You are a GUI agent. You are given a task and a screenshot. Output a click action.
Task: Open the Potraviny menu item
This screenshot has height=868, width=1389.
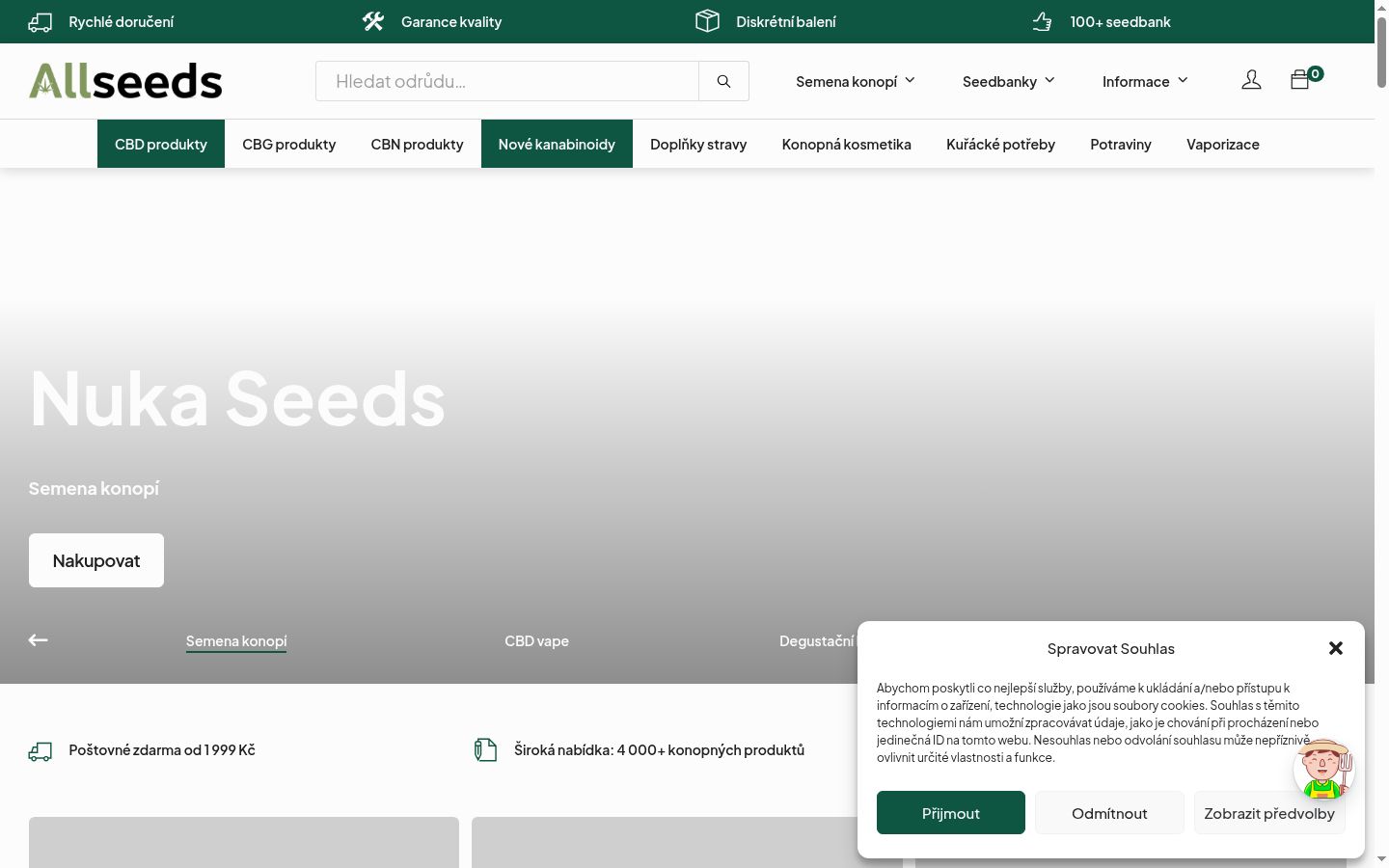pyautogui.click(x=1121, y=144)
